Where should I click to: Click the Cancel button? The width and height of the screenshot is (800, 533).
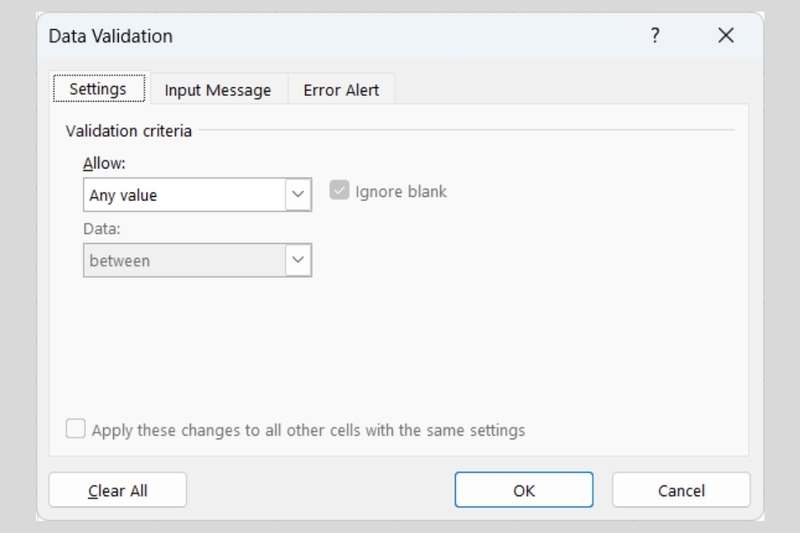[681, 490]
